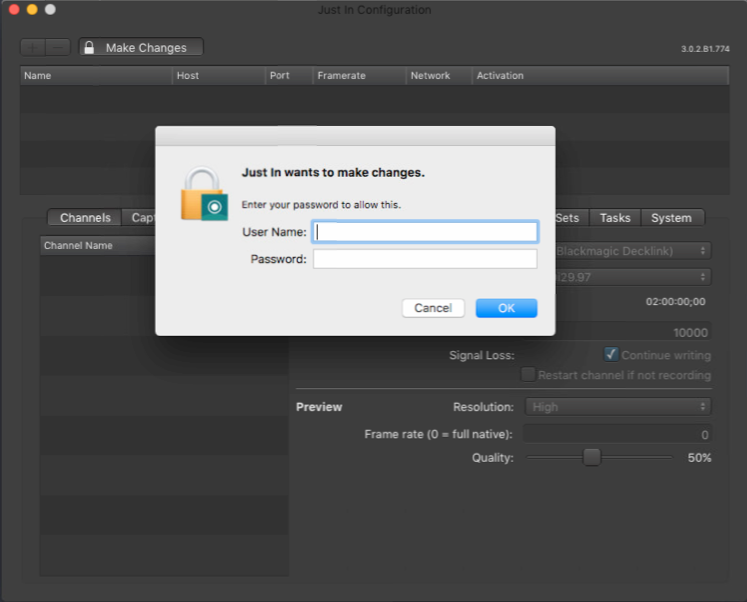The width and height of the screenshot is (747, 602).
Task: Focus the Password field
Action: tap(425, 259)
